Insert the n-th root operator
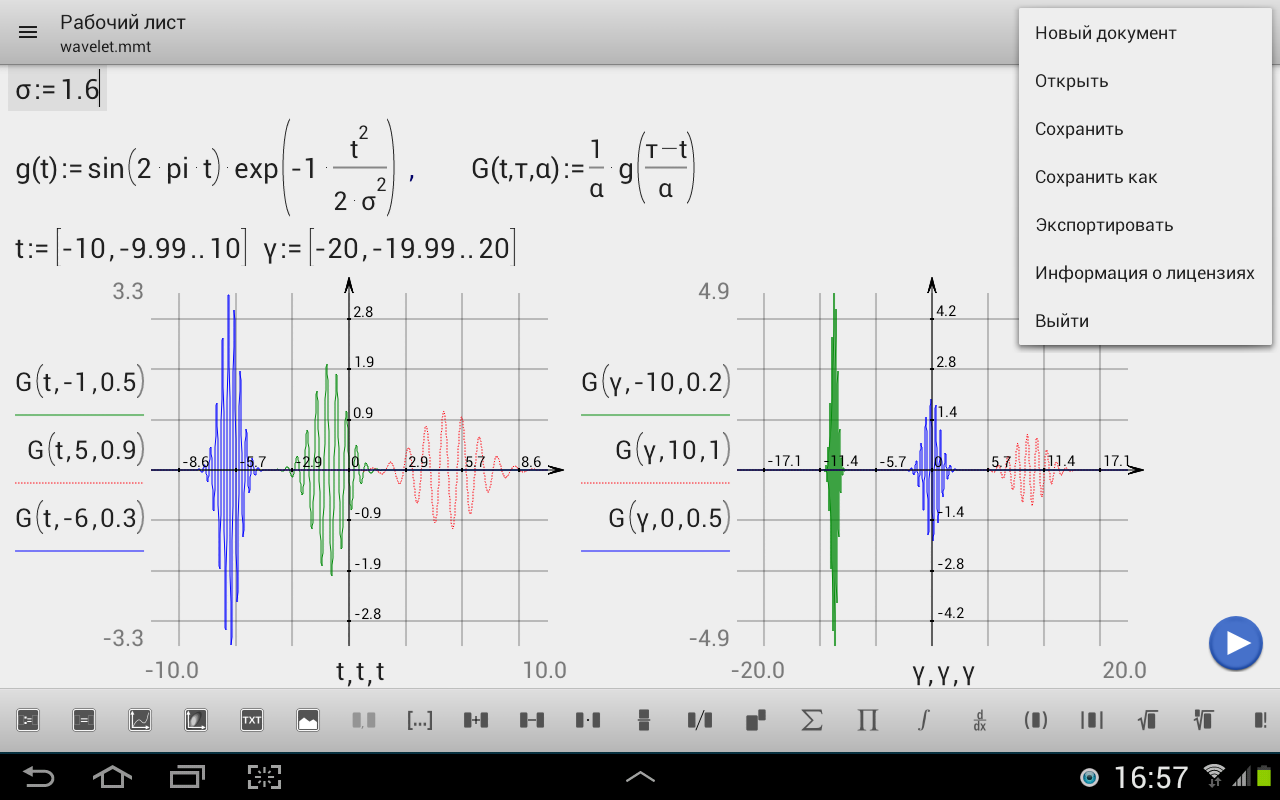1280x800 pixels. click(x=1204, y=719)
